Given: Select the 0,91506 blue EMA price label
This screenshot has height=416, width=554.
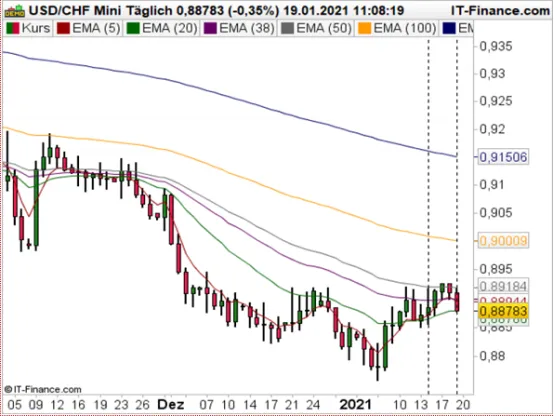Looking at the screenshot, I should click(x=503, y=157).
